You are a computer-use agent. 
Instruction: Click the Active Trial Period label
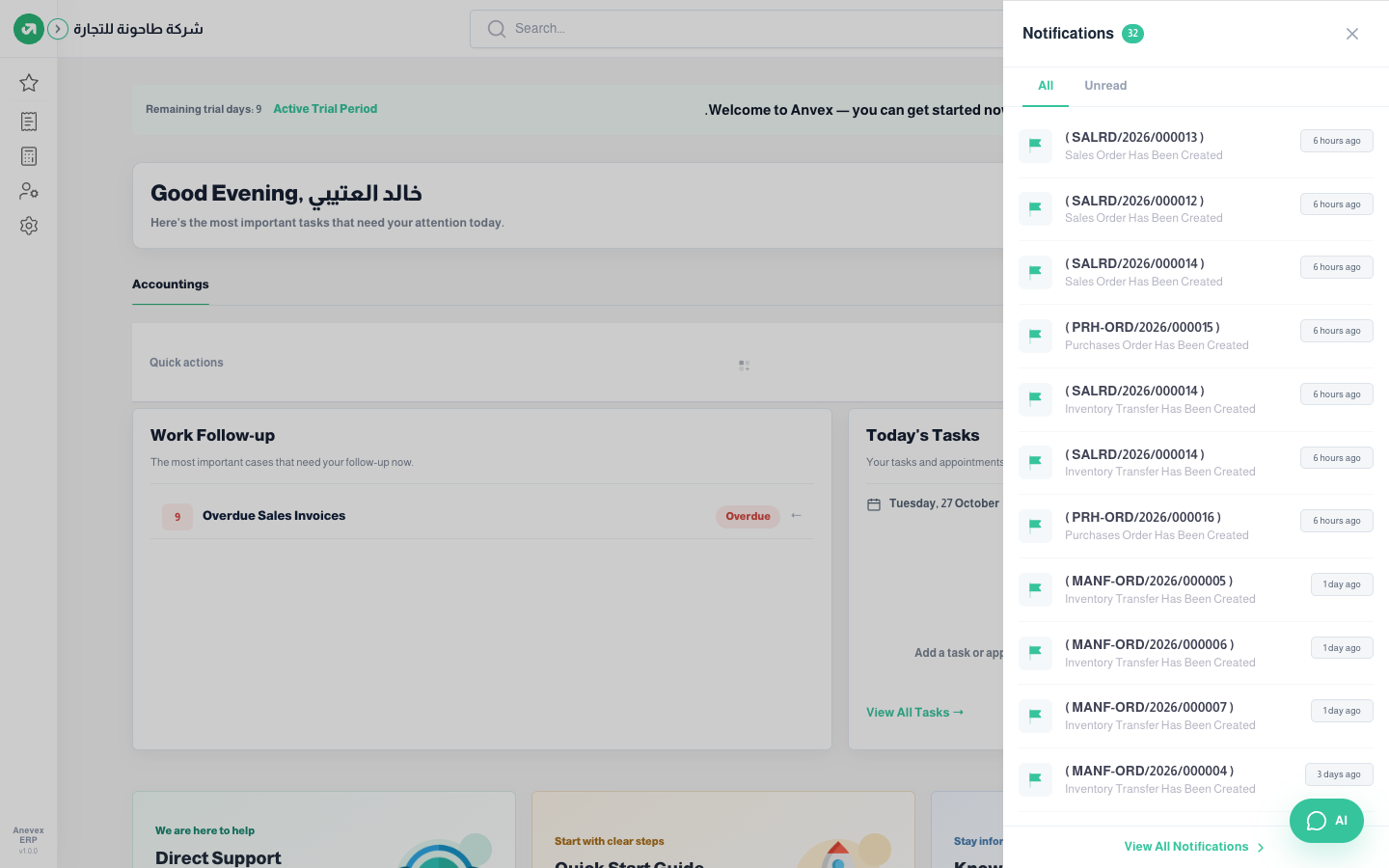[x=325, y=109]
